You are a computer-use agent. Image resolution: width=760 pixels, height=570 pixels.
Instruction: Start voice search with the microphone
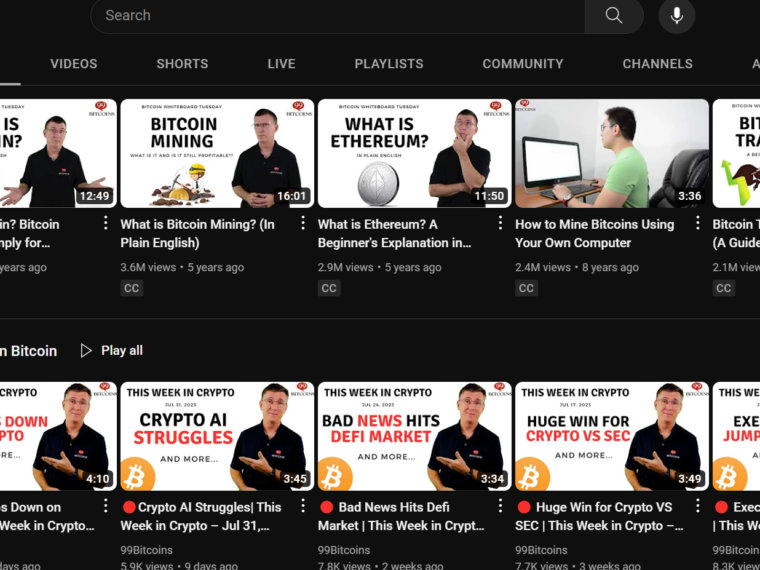click(677, 16)
